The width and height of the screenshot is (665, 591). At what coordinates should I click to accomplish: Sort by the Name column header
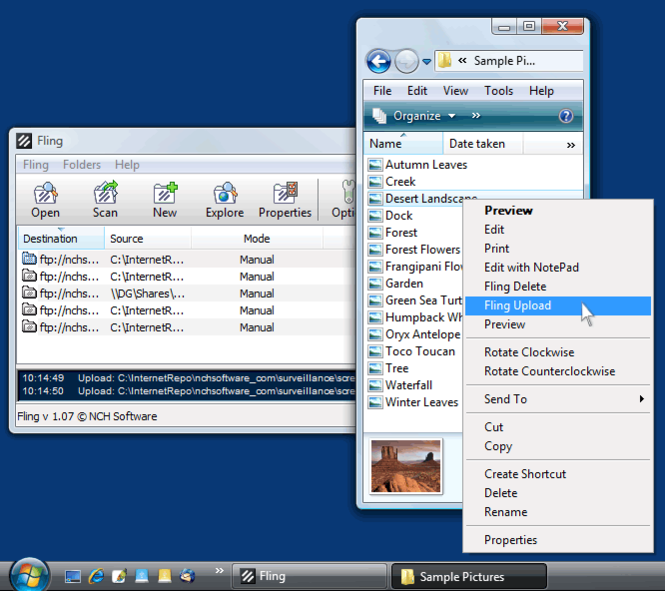click(403, 144)
